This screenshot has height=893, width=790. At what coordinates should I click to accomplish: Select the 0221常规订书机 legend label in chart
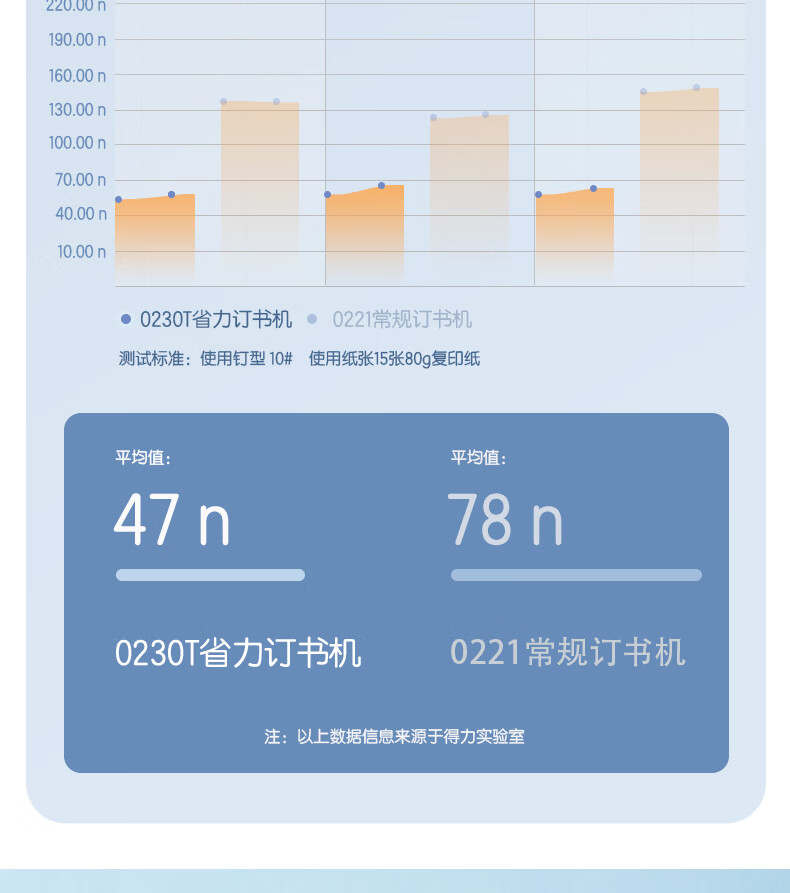[402, 319]
